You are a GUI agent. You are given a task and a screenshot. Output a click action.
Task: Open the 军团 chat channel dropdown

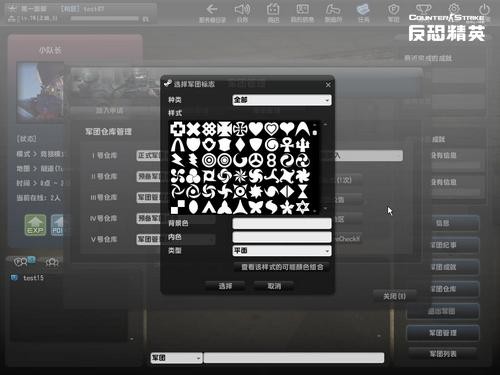coord(176,358)
